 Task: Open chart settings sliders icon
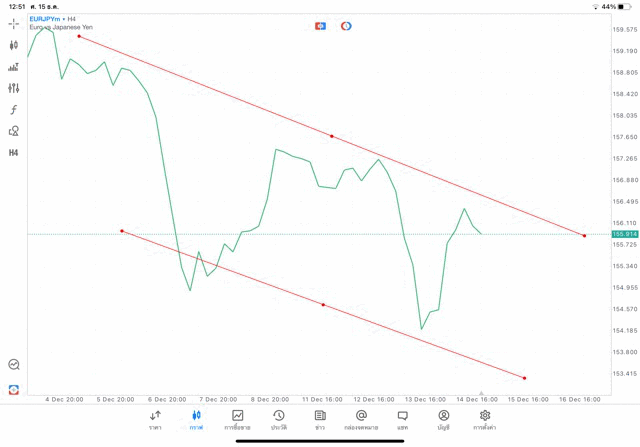pos(13,88)
